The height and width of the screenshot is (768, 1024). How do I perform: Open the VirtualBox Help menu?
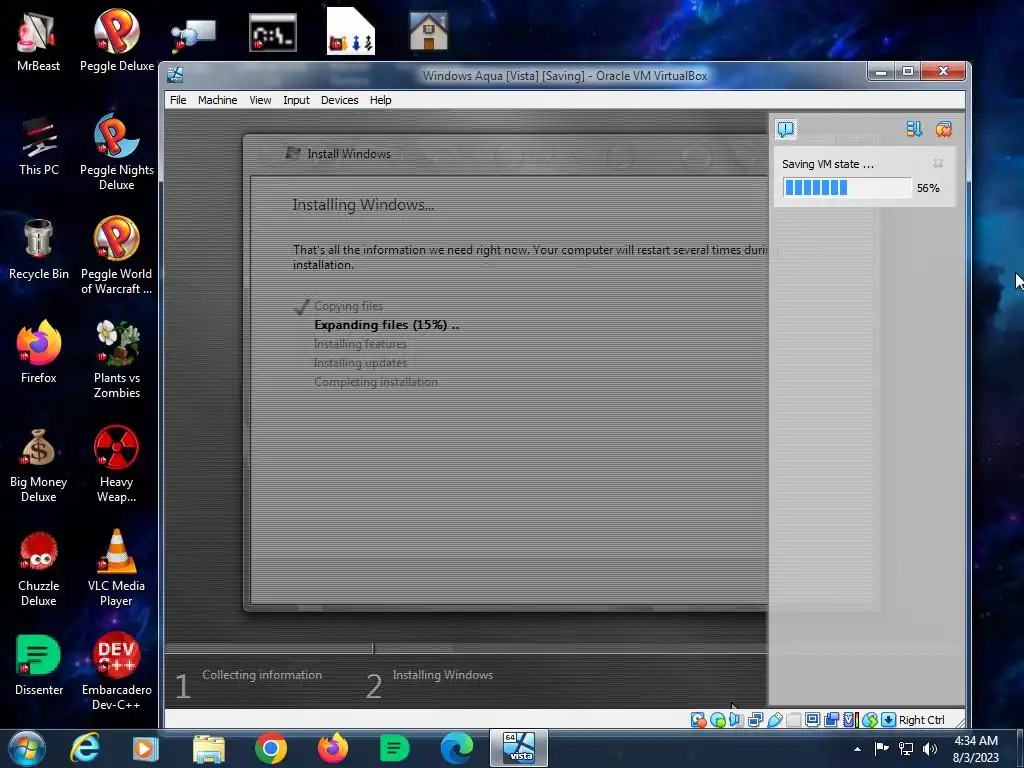coord(381,100)
